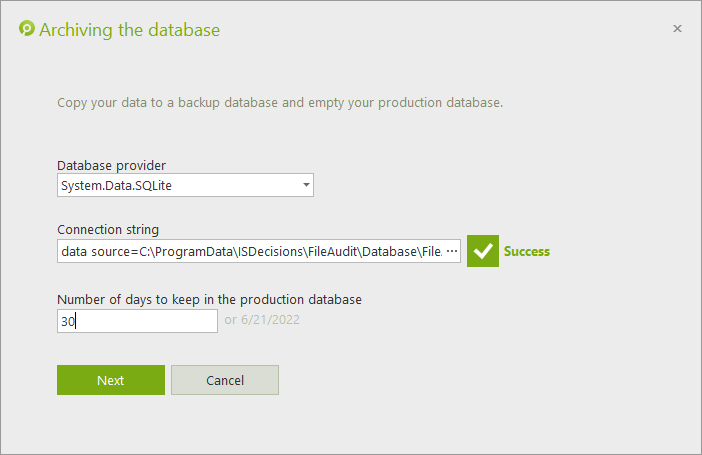This screenshot has width=702, height=455.
Task: Click the 'Number of days to keep' label
Action: click(x=209, y=299)
